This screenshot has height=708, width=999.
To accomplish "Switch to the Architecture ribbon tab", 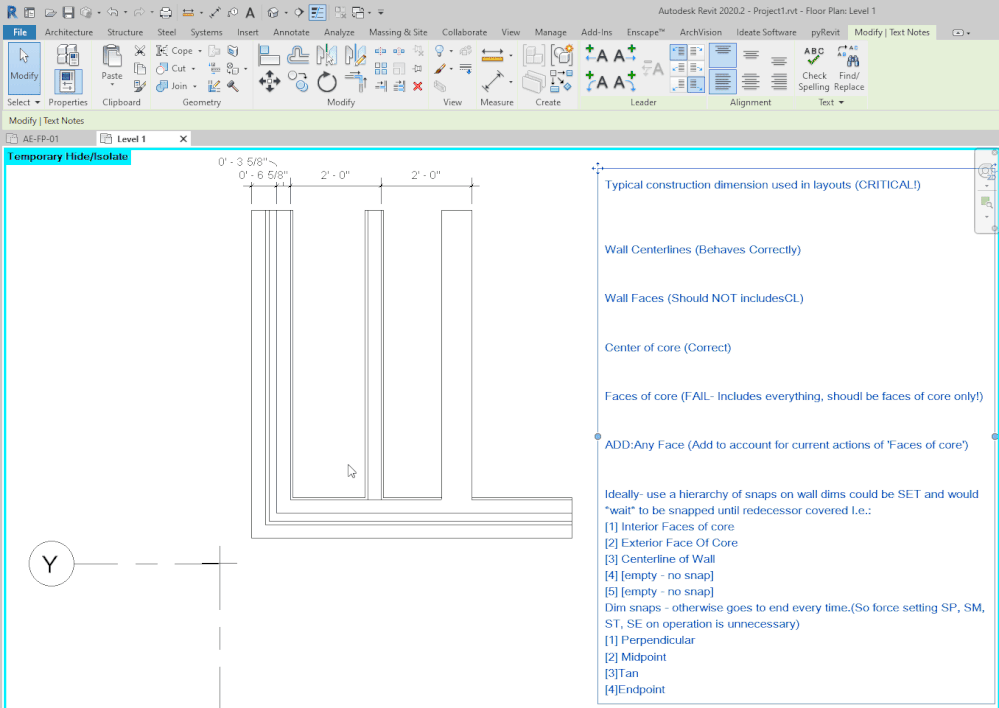I will coord(68,32).
